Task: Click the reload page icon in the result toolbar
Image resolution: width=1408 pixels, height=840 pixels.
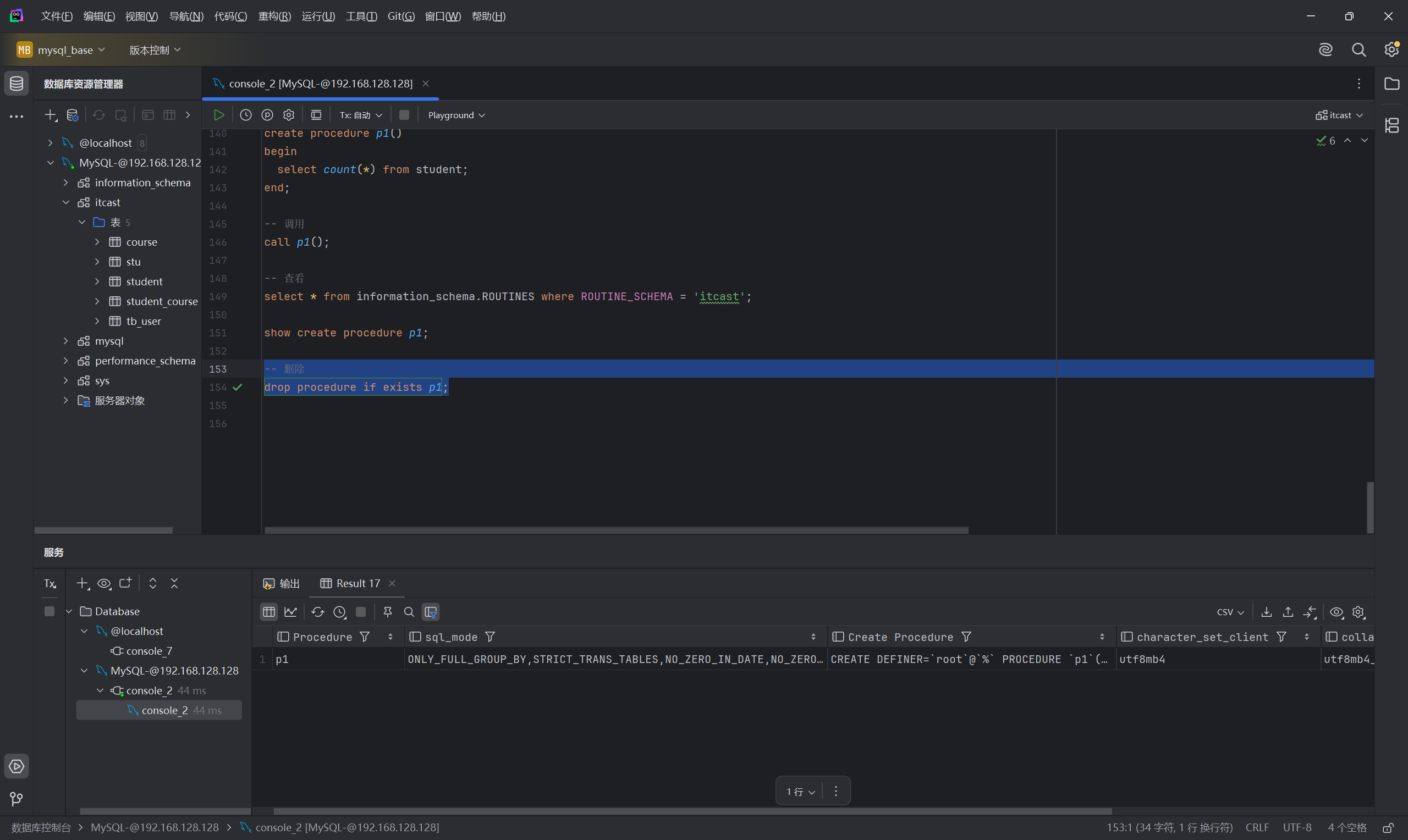Action: tap(317, 612)
